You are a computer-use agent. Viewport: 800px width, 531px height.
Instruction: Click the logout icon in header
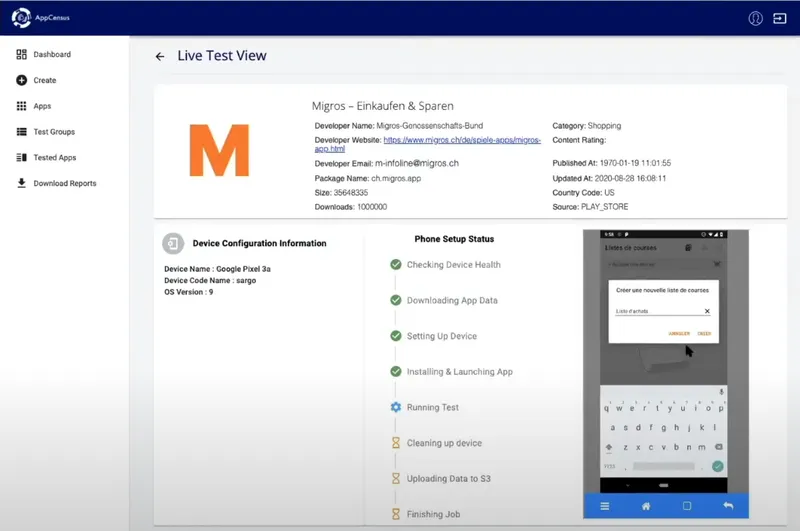point(780,18)
